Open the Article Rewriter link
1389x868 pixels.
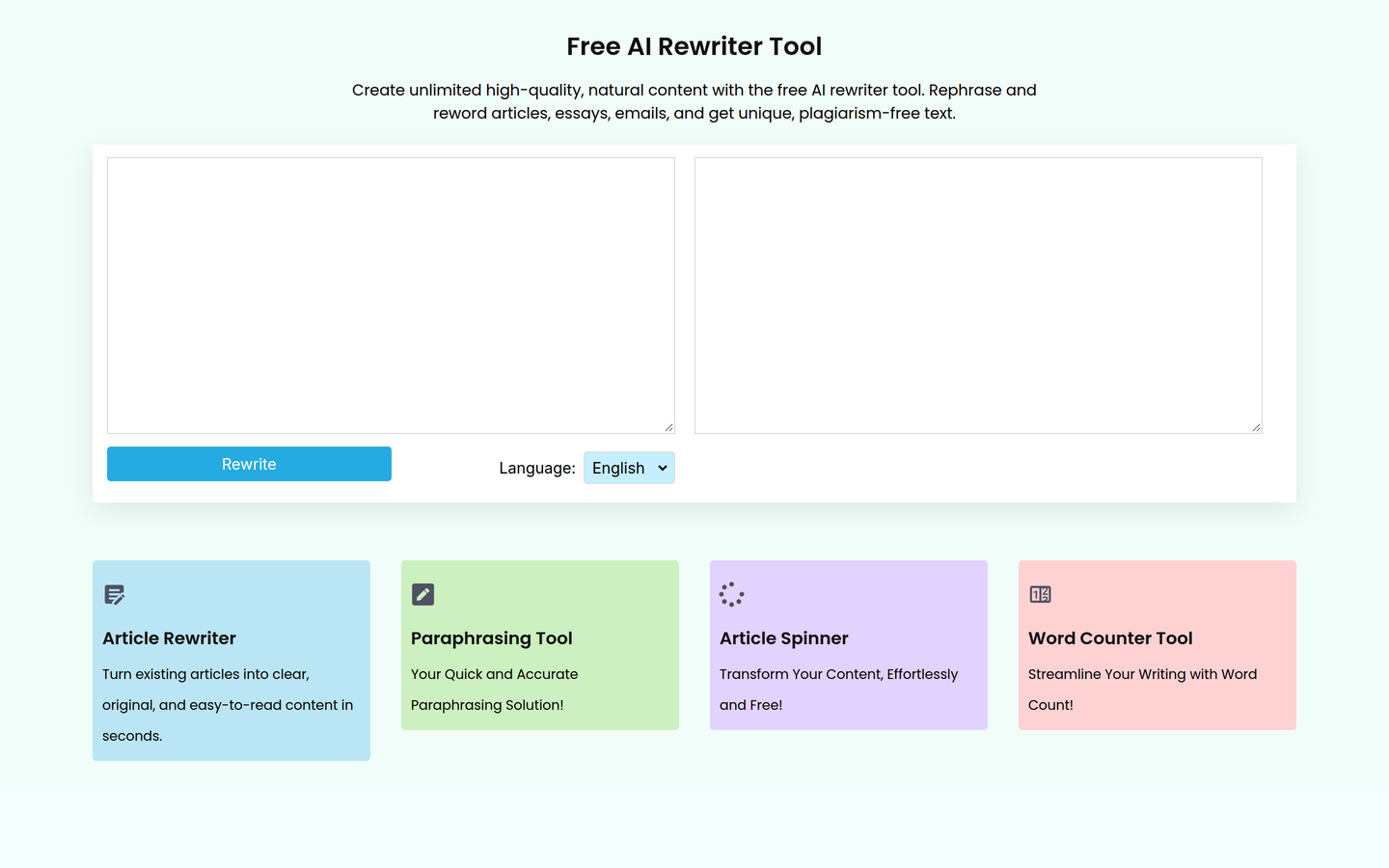point(169,638)
